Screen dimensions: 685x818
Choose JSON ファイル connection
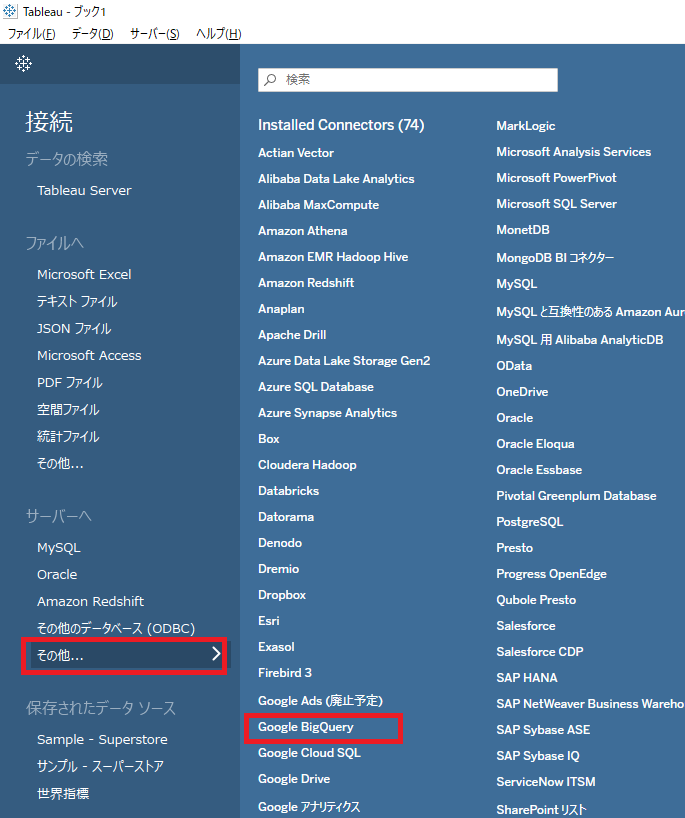point(74,329)
